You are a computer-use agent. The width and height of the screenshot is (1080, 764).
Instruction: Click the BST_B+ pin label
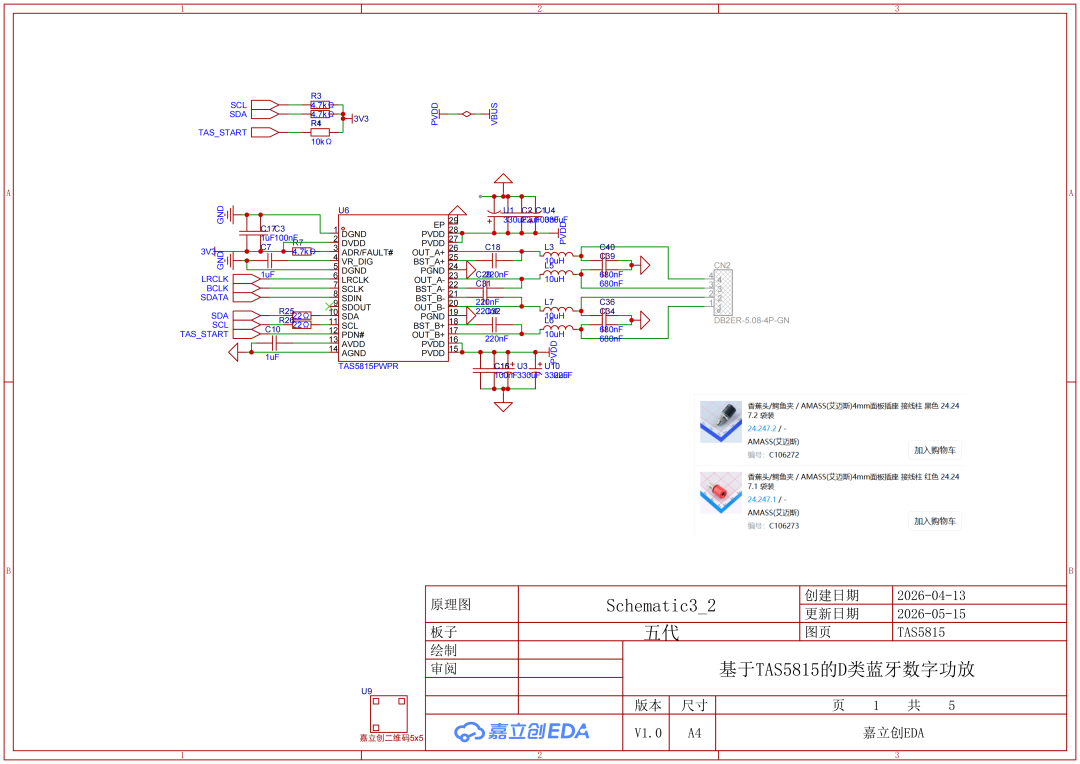(x=428, y=326)
